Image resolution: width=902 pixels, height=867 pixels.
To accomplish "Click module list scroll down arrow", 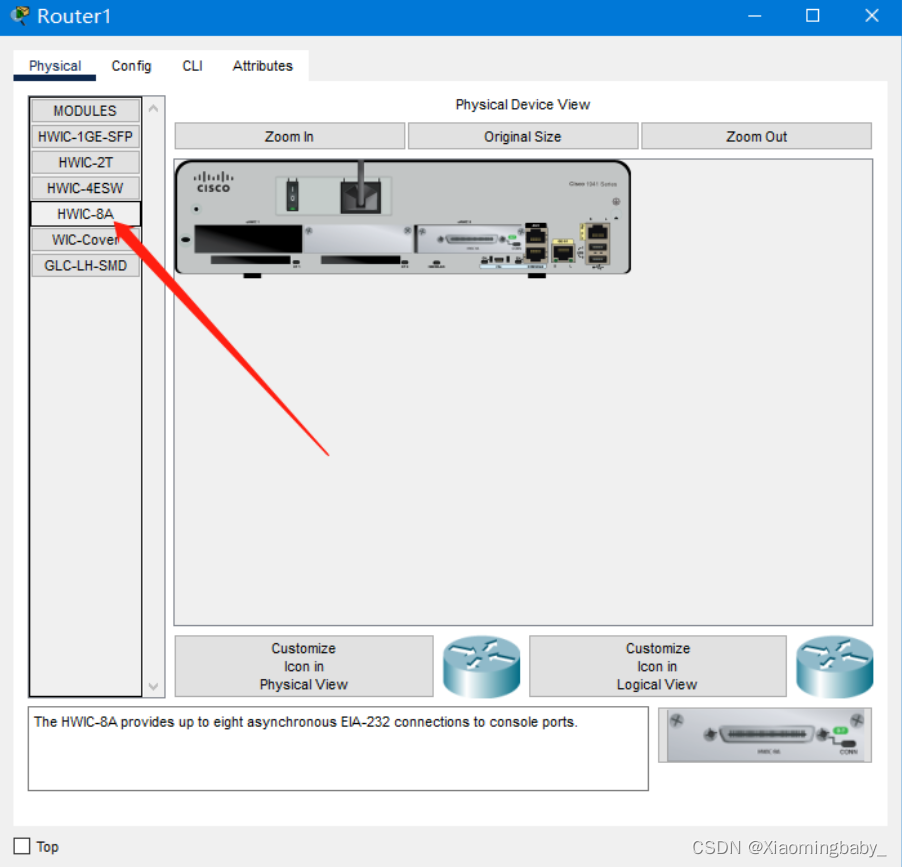I will pyautogui.click(x=153, y=686).
